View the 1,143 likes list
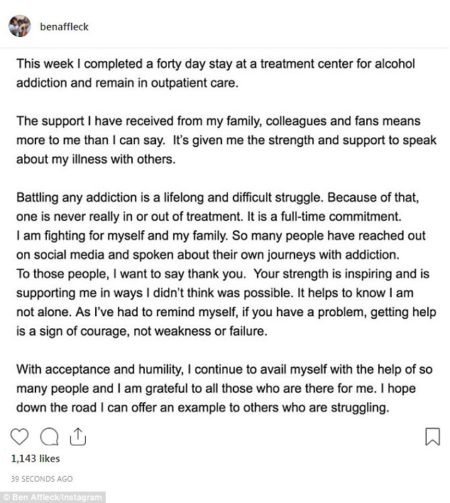 35,459
